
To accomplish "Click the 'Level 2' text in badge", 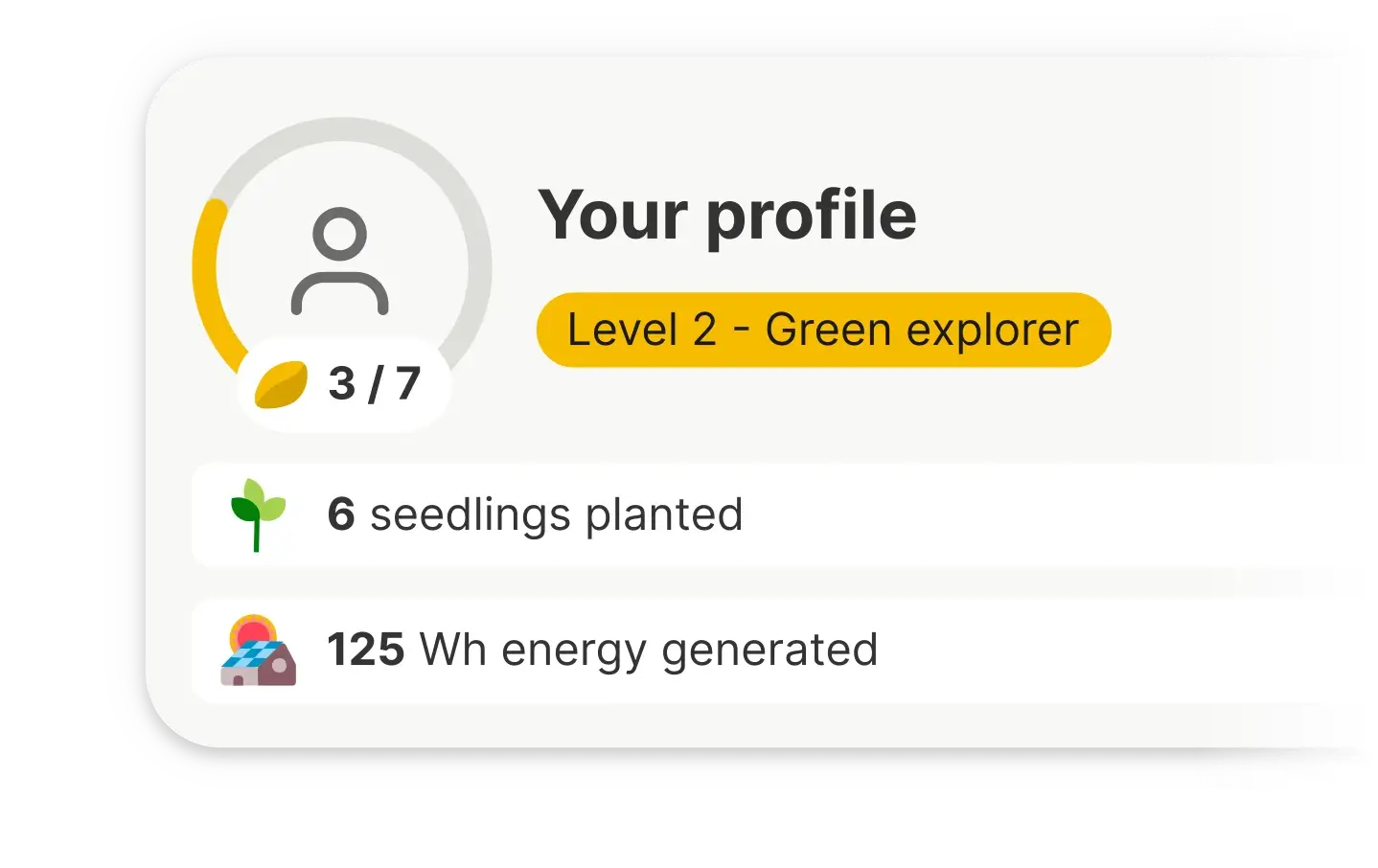I will tap(642, 330).
